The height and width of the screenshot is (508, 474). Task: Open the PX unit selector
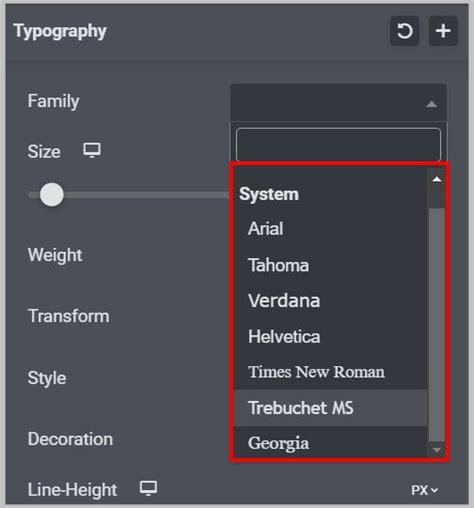[x=424, y=490]
